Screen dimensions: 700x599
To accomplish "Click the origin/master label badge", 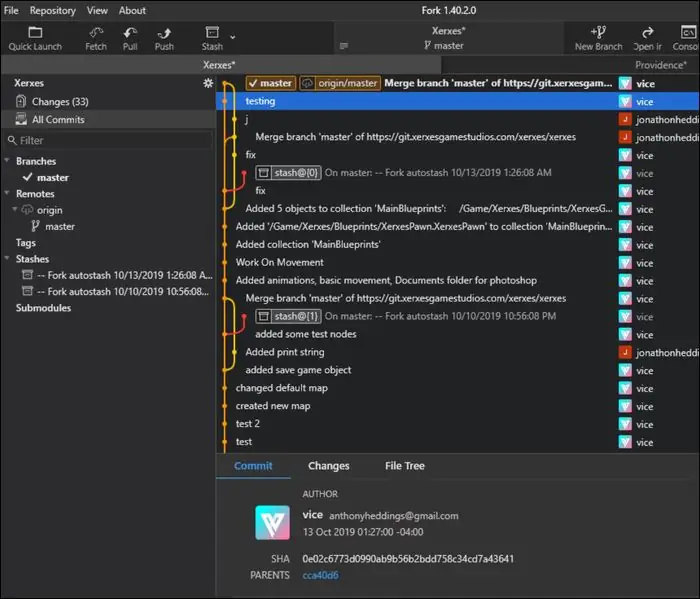I will tap(340, 83).
